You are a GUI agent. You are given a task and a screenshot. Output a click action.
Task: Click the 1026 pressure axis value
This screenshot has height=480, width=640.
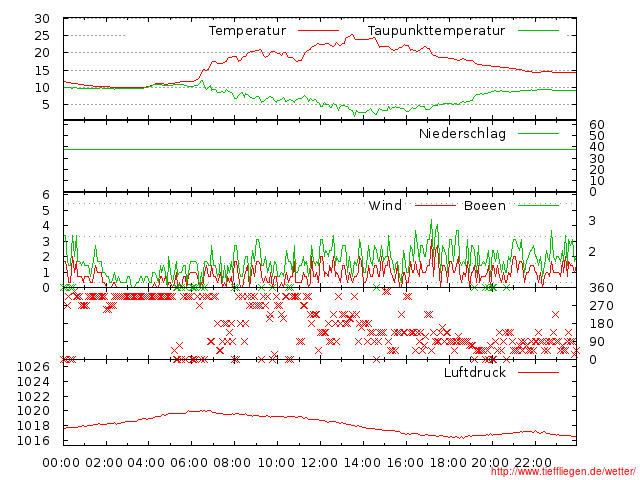point(33,367)
